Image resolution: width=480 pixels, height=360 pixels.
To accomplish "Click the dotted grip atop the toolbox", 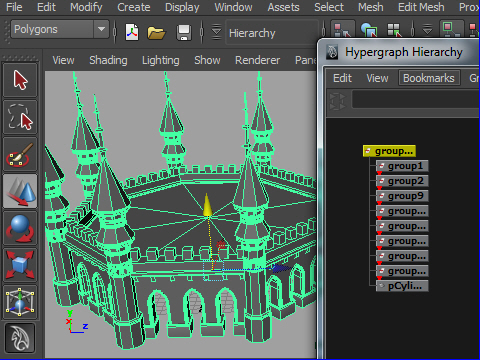I will [20, 58].
